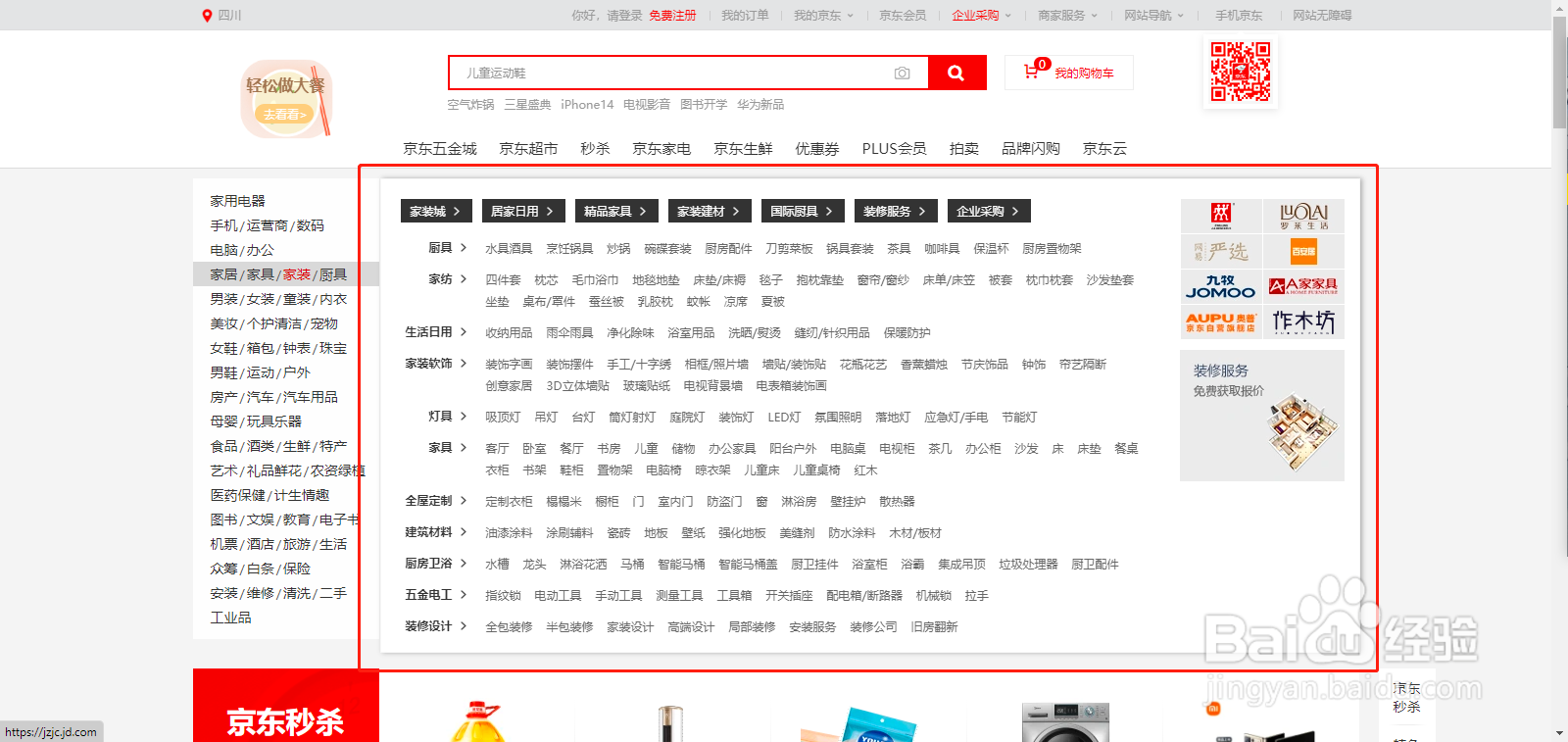
Task: Click the location pin icon near 四川
Action: pos(207,16)
